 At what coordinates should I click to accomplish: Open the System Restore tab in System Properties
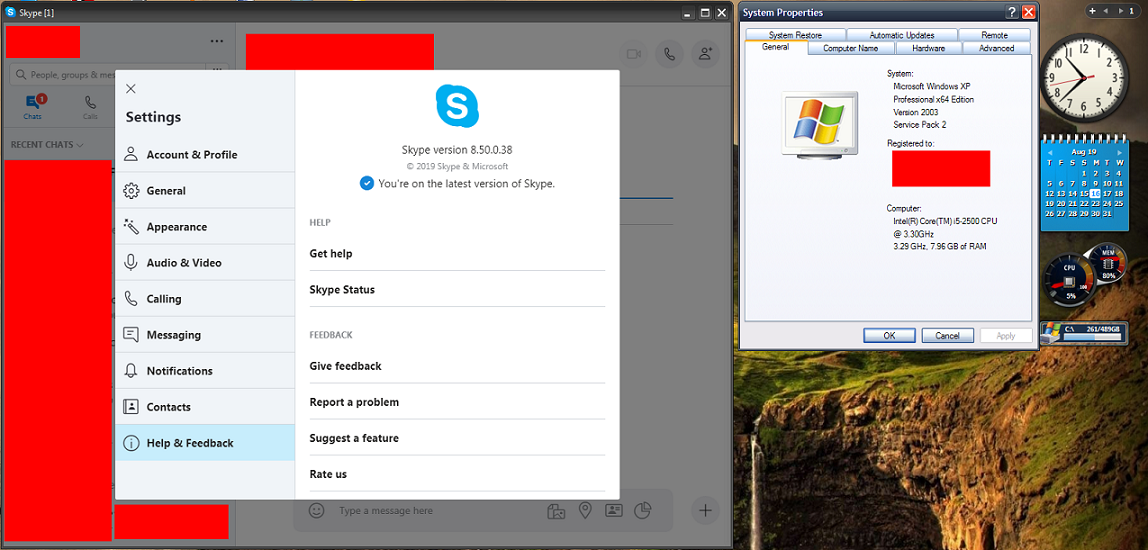(795, 35)
